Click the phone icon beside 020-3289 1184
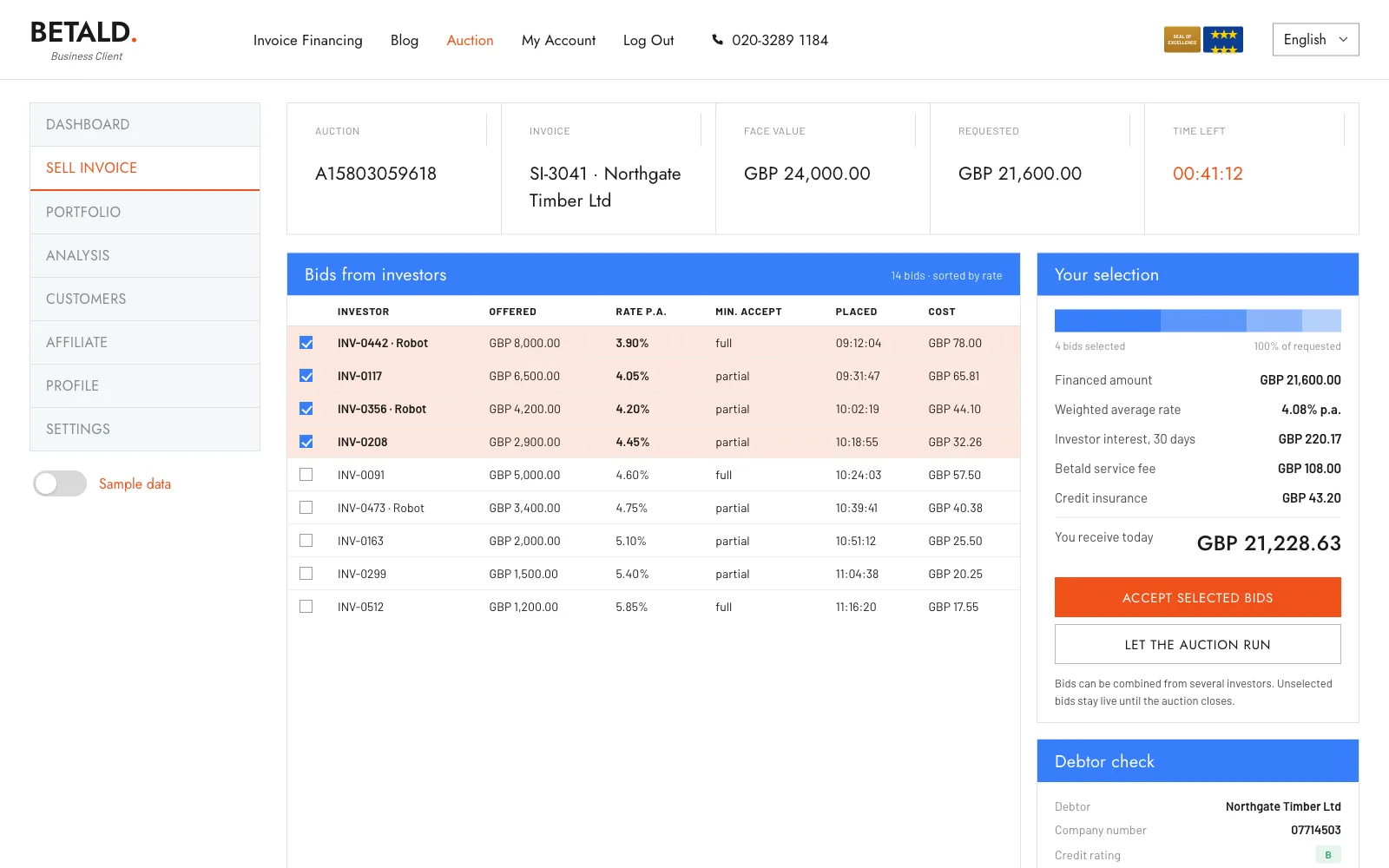Viewport: 1389px width, 868px height. (717, 40)
